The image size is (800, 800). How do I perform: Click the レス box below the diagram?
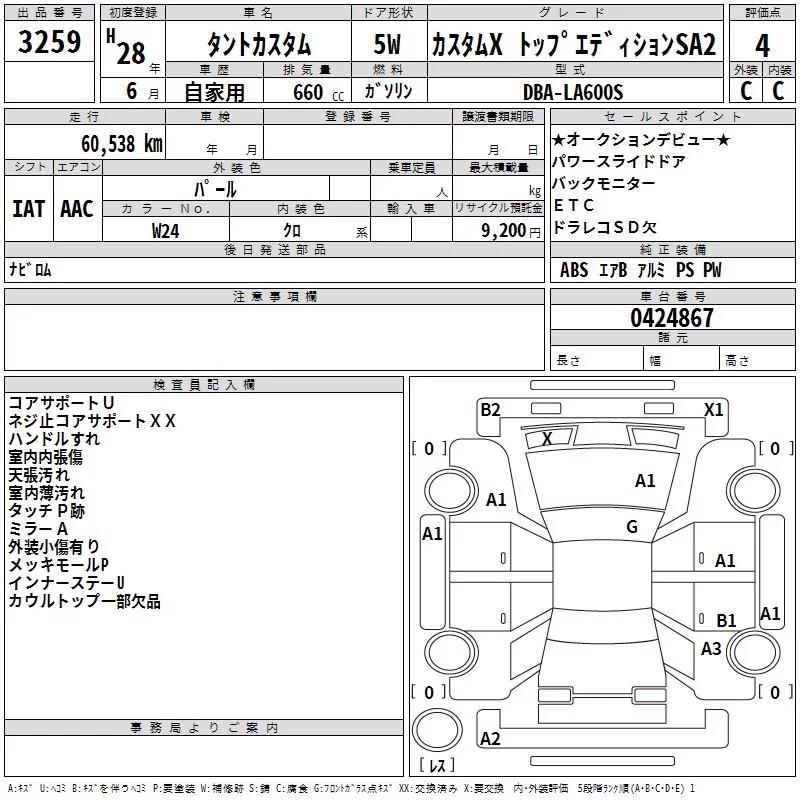point(436,766)
